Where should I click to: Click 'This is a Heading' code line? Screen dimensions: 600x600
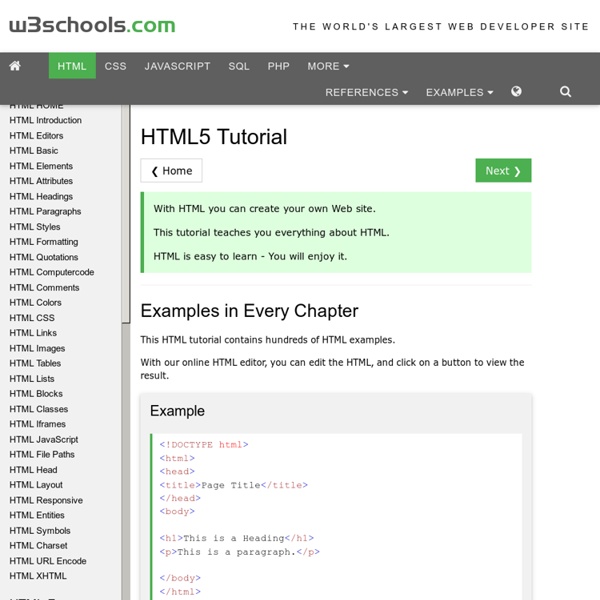tap(236, 538)
